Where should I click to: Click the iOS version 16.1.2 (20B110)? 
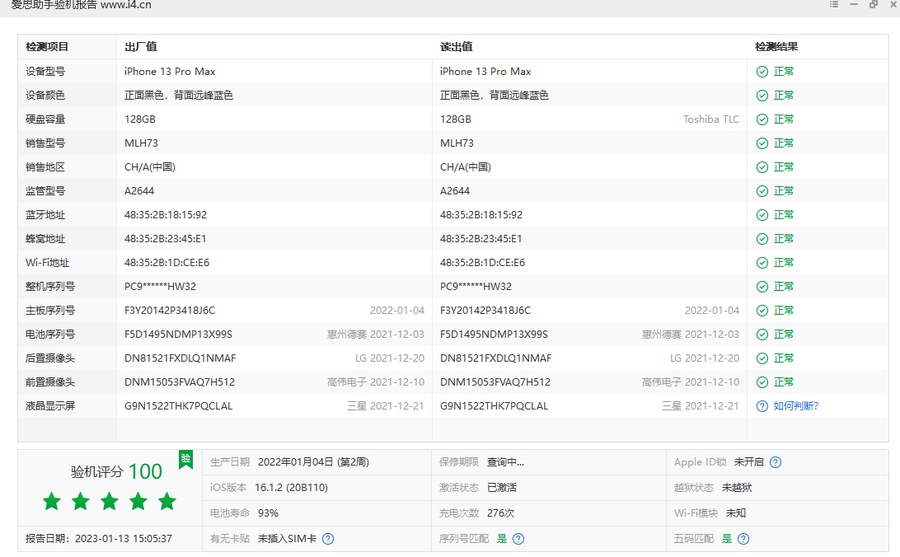(x=292, y=488)
